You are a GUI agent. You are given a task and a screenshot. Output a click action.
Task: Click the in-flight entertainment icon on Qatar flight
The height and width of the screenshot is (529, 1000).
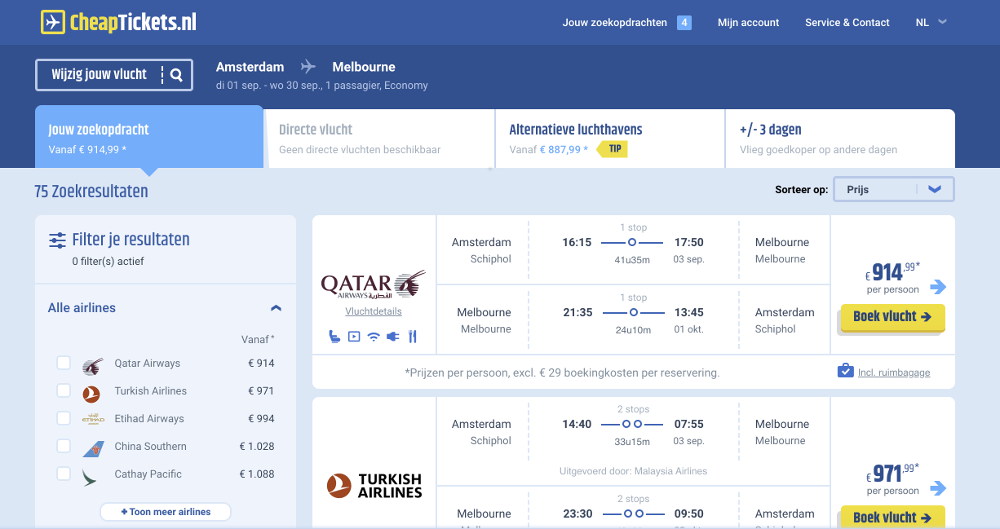[354, 337]
